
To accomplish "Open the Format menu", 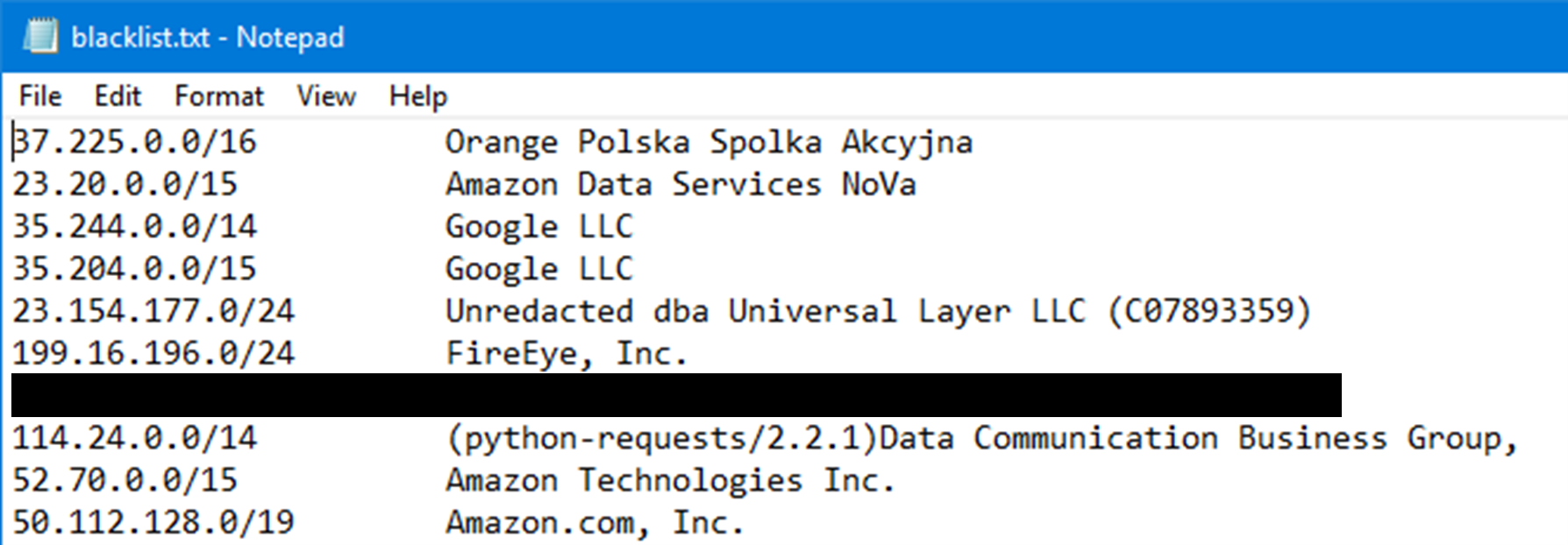I will [x=218, y=96].
